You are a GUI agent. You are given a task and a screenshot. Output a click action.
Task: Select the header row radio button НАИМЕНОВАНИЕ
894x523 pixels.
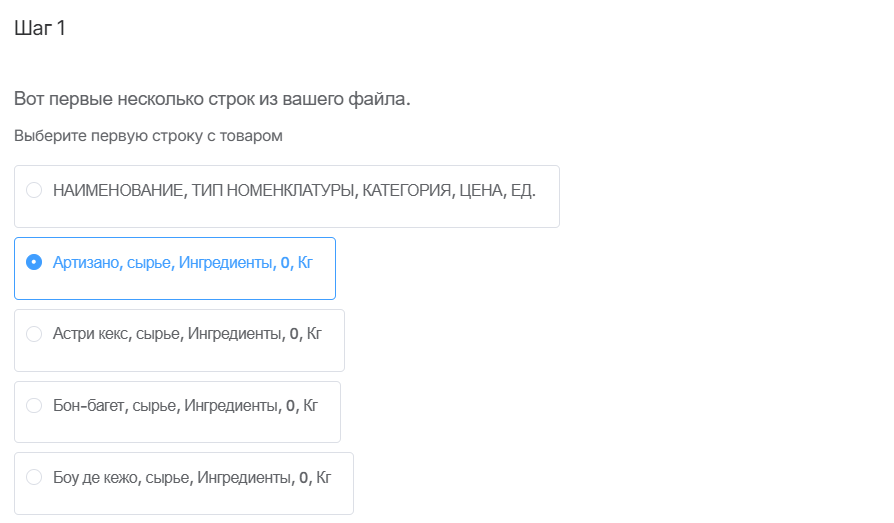click(x=34, y=190)
